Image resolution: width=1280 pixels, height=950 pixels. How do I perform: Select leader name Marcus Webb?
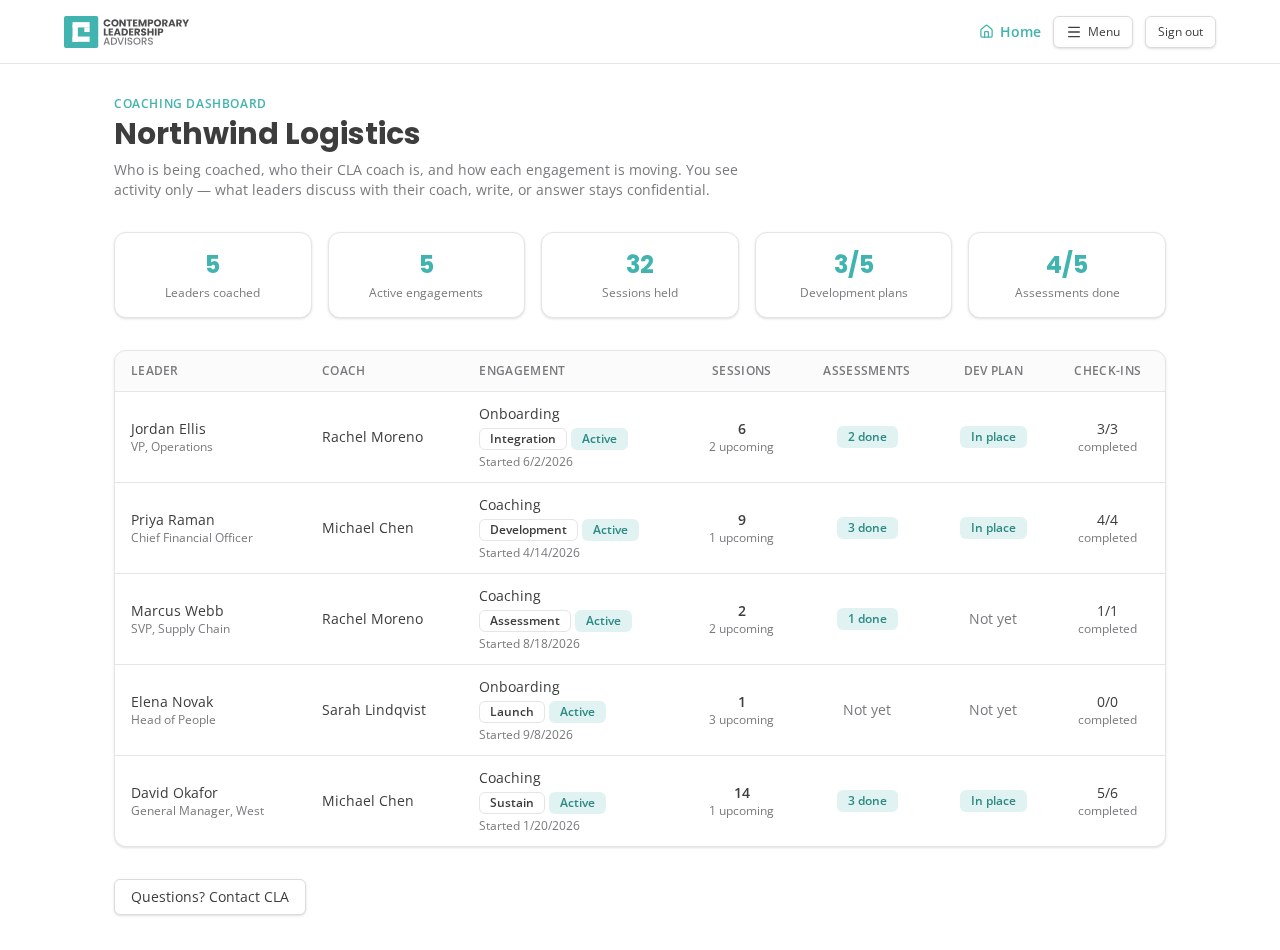click(177, 611)
